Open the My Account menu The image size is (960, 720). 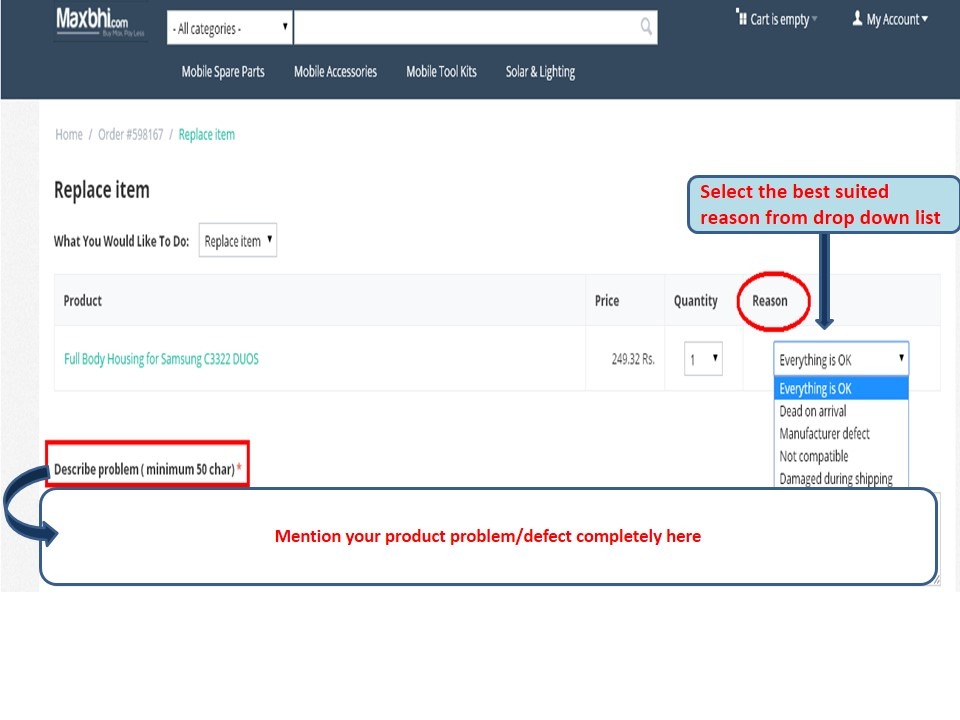pos(890,19)
